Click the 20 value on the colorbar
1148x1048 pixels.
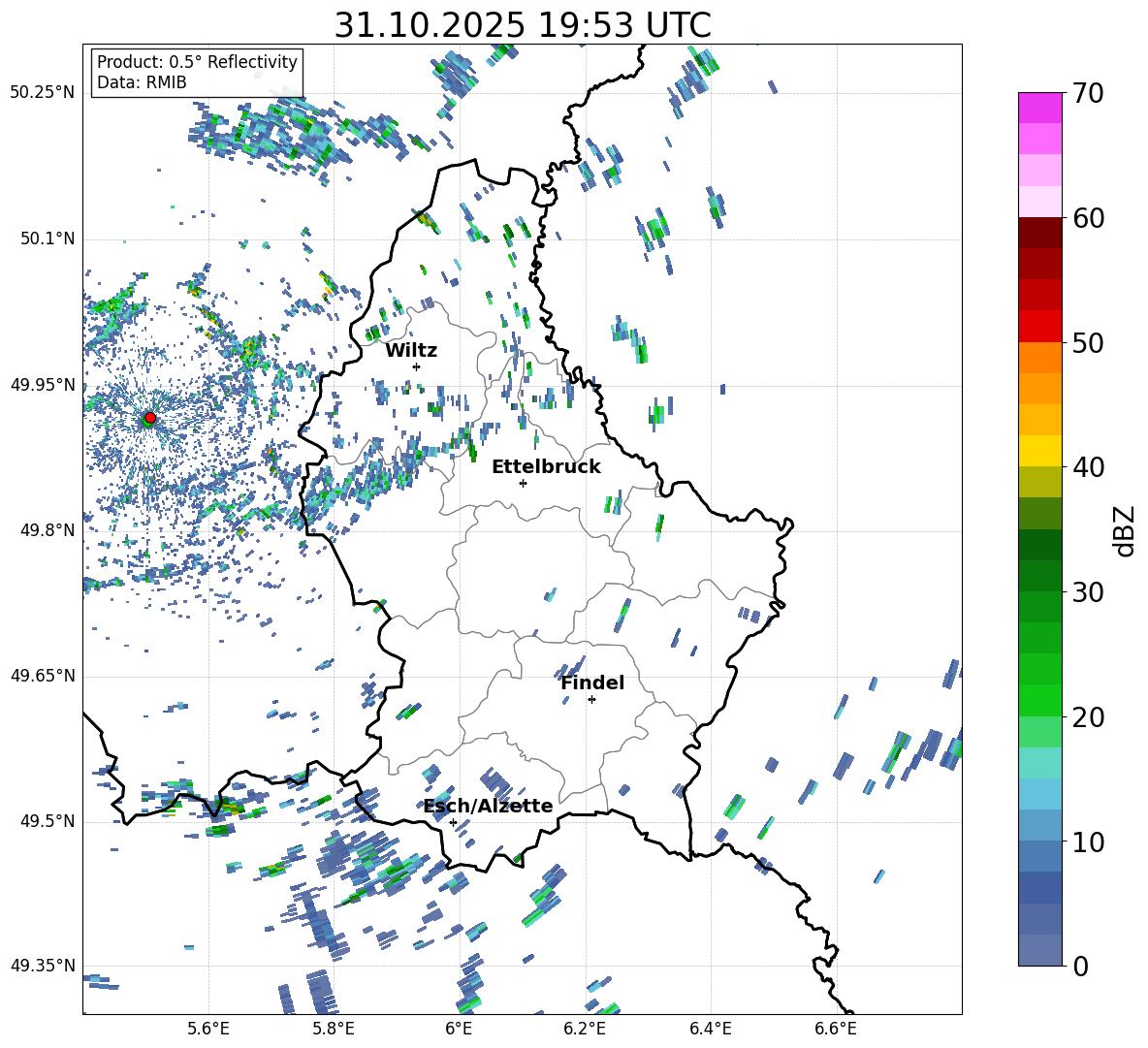[x=1088, y=717]
